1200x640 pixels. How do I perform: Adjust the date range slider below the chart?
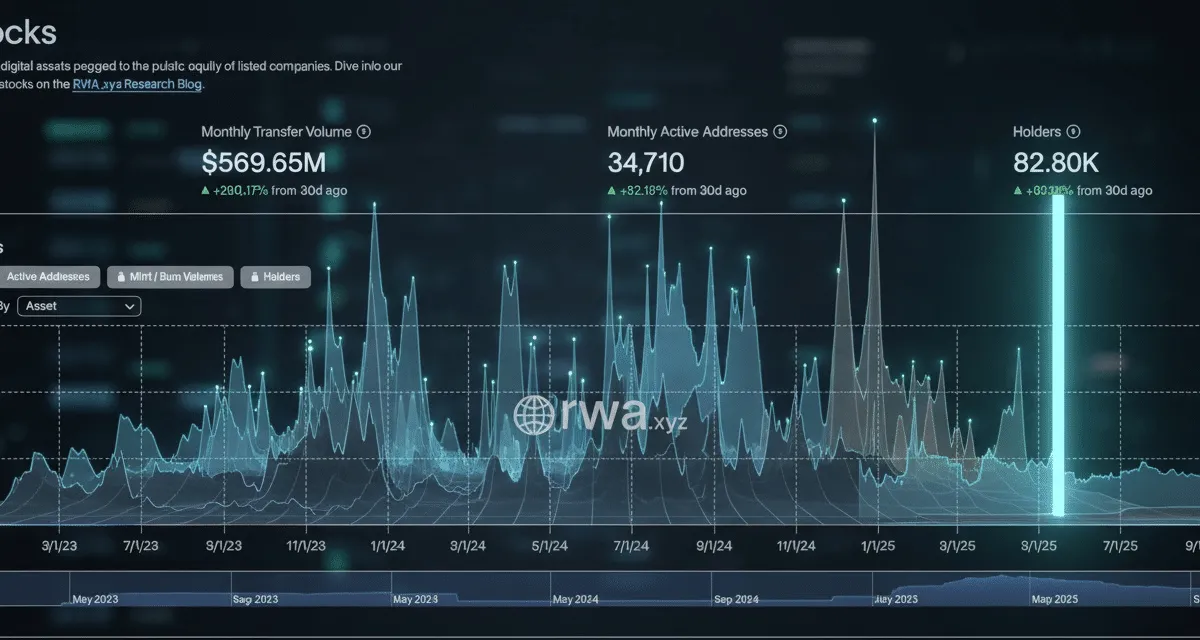click(600, 588)
